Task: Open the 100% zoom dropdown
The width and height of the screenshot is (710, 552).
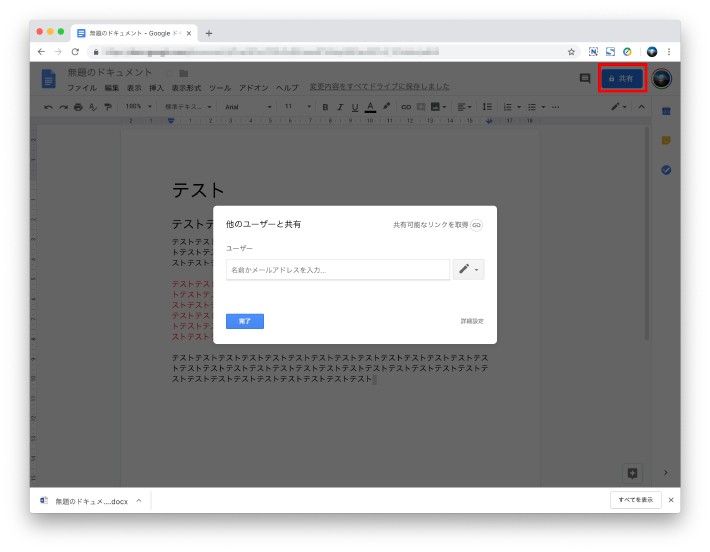Action: click(x=138, y=106)
